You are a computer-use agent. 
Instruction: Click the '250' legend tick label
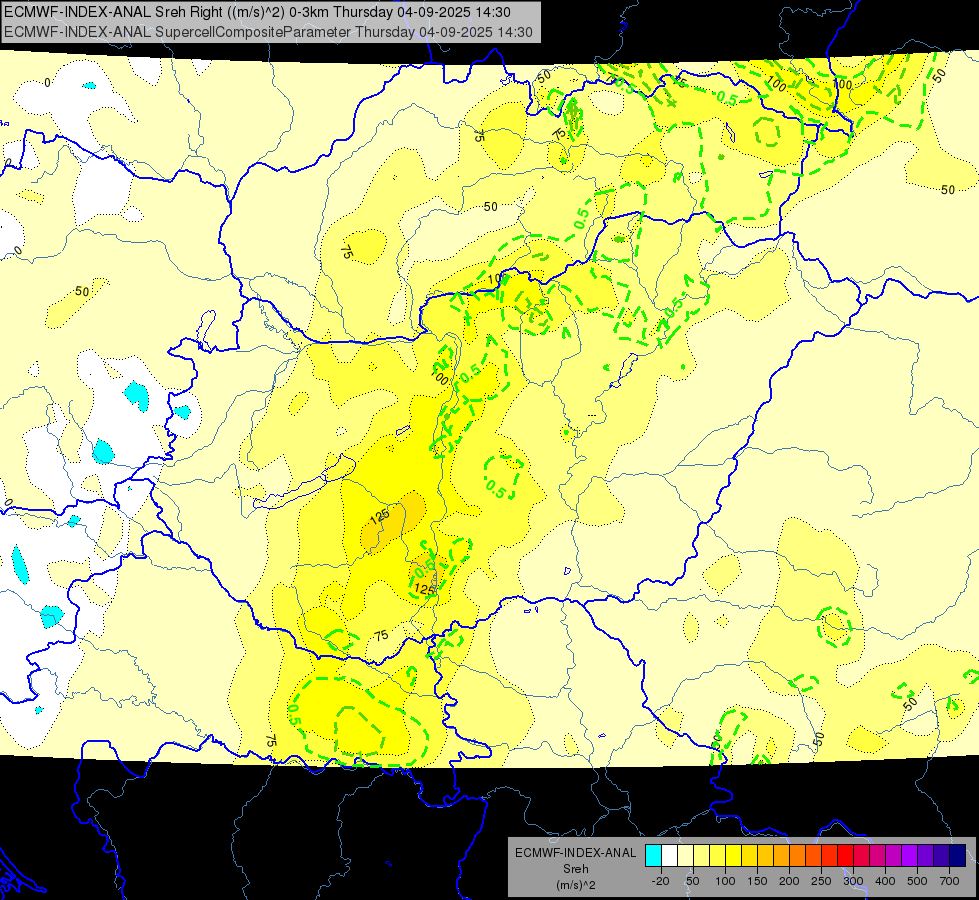click(x=821, y=881)
